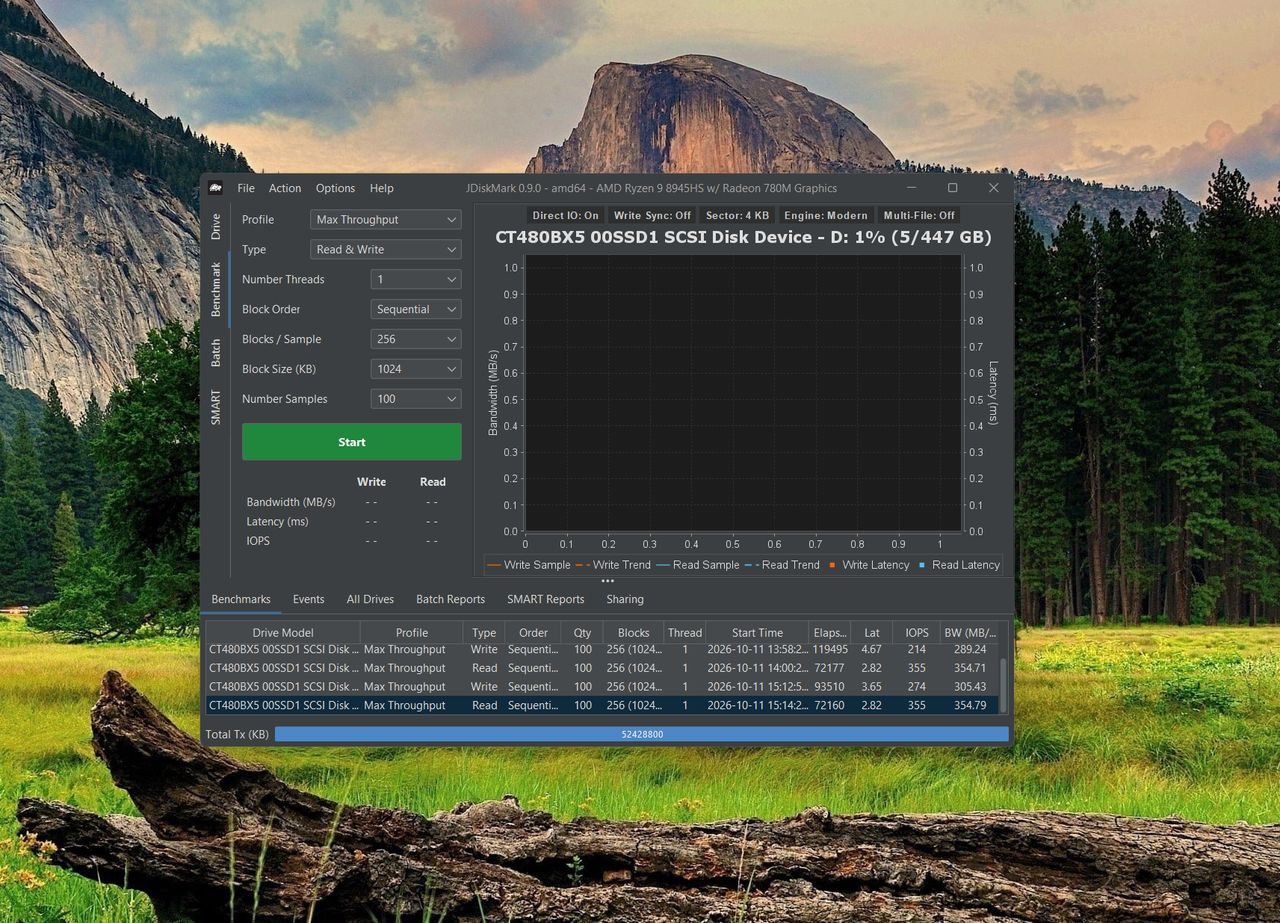
Task: Open the Block Order dropdown
Action: pos(415,310)
